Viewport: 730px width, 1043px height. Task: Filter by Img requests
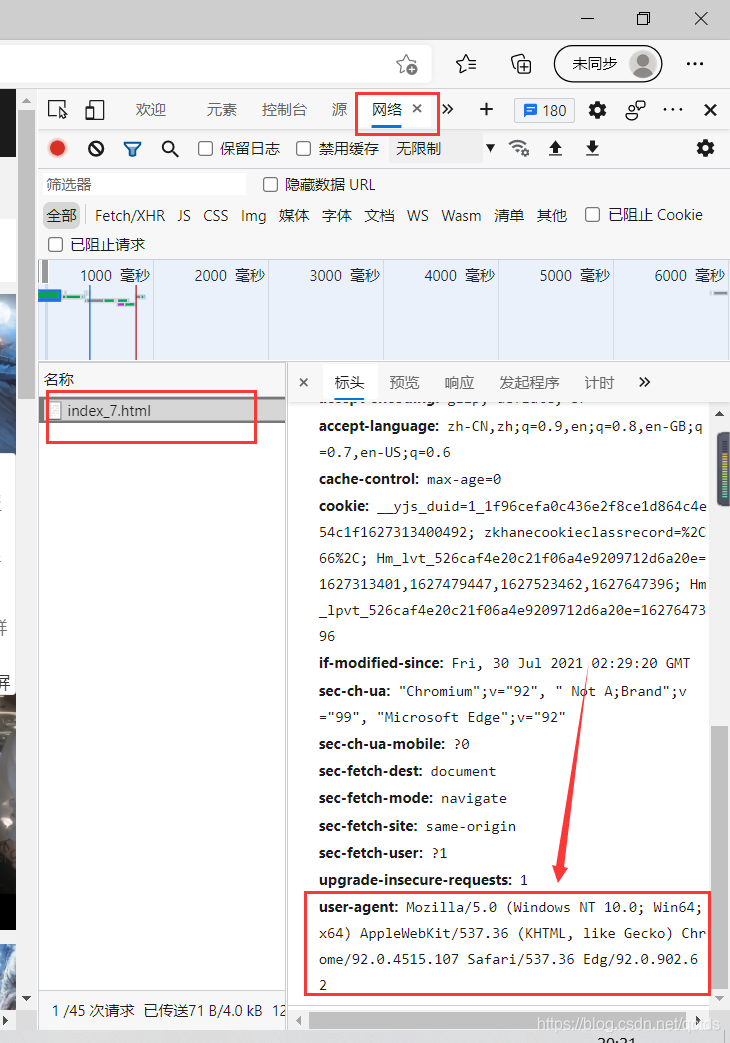pyautogui.click(x=254, y=216)
